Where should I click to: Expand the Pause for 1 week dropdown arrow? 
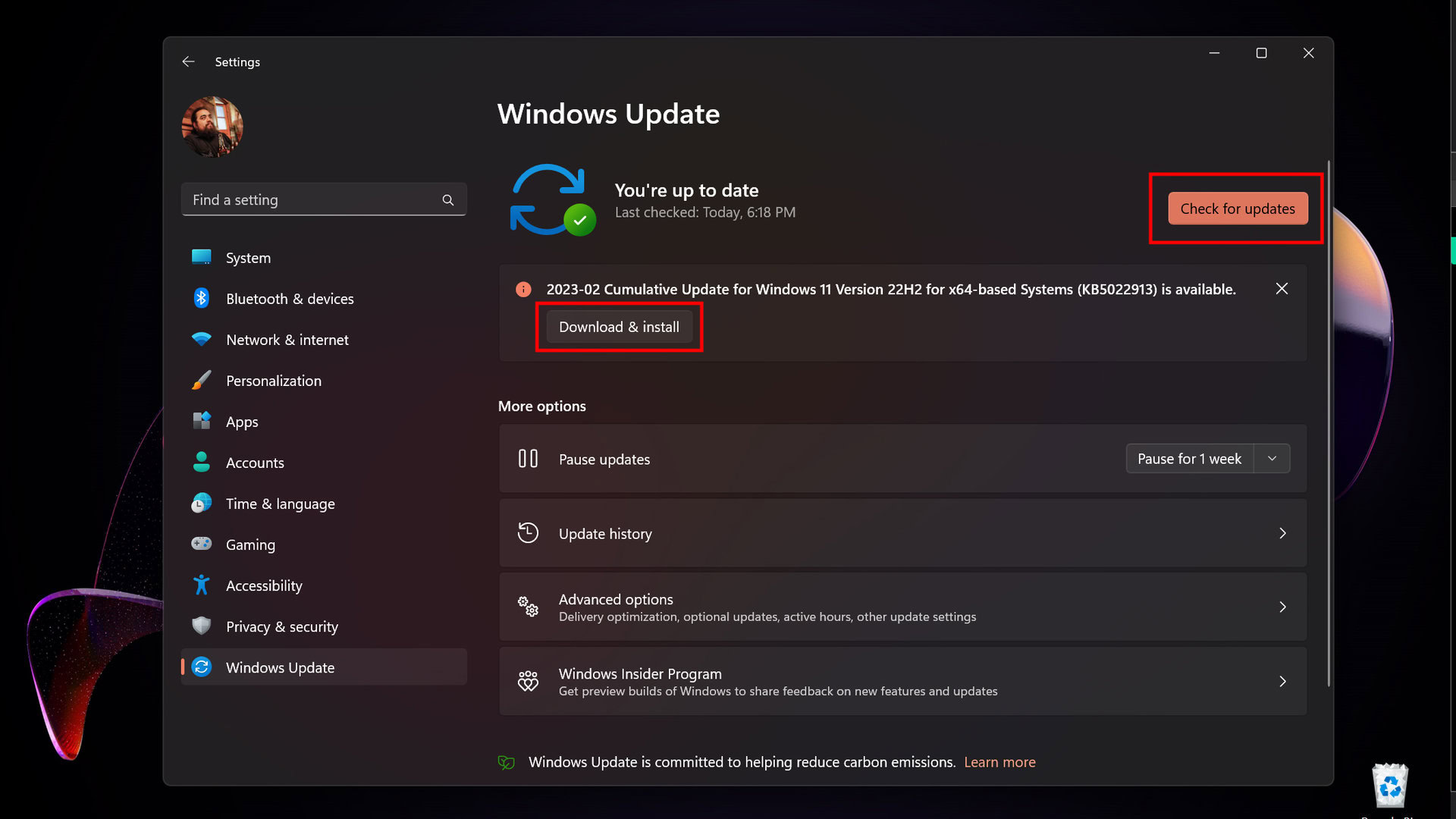pyautogui.click(x=1272, y=459)
